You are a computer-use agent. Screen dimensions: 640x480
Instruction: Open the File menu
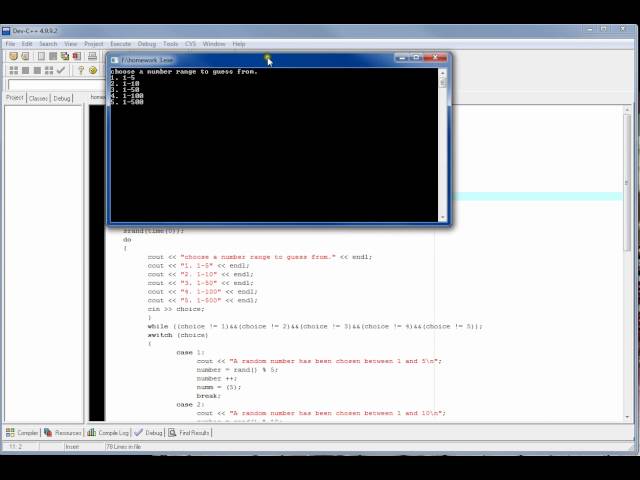coord(10,44)
